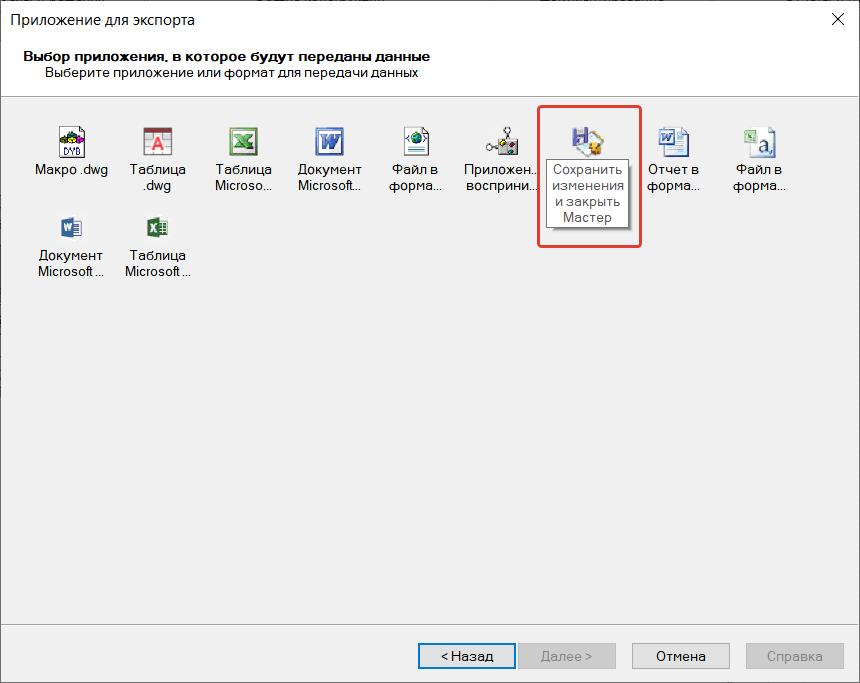Click the Выберите приложение или формат subtitle

point(231,73)
